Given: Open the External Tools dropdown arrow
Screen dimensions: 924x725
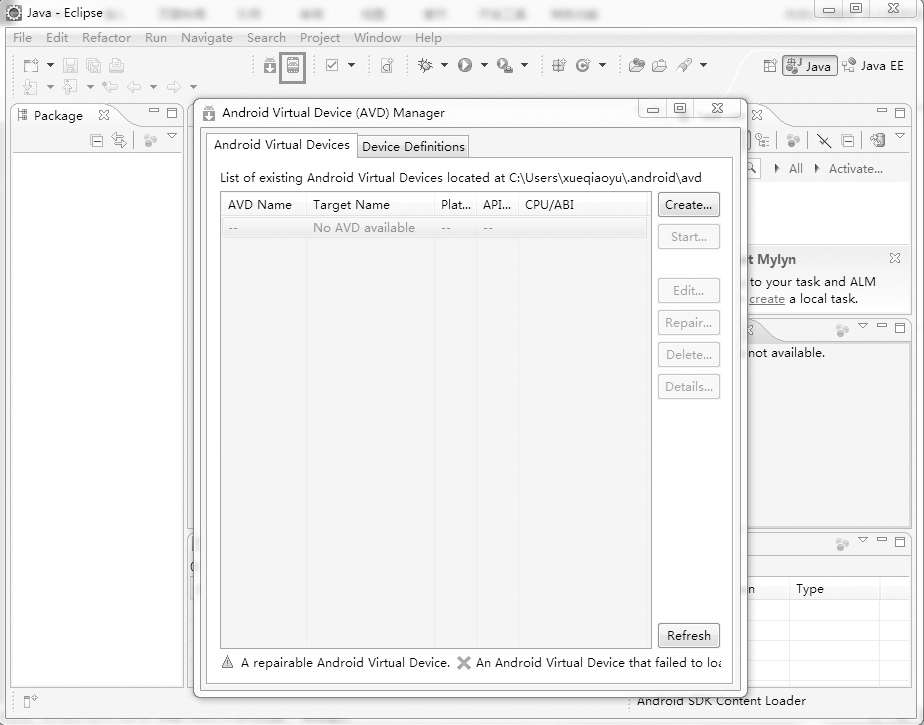Looking at the screenshot, I should click(524, 65).
